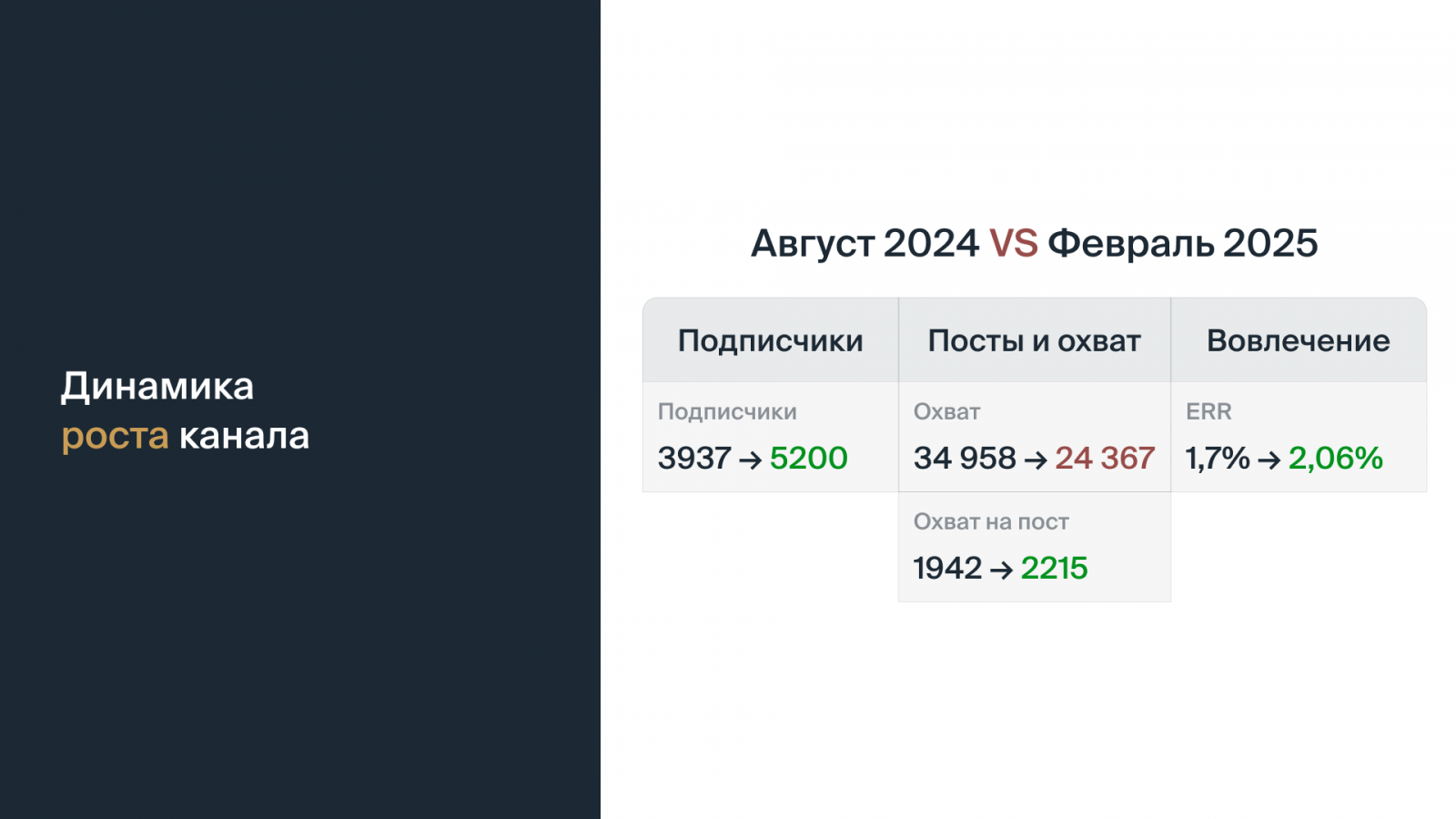This screenshot has height=819, width=1456.
Task: Click the gray ERR label
Action: pyautogui.click(x=1208, y=411)
